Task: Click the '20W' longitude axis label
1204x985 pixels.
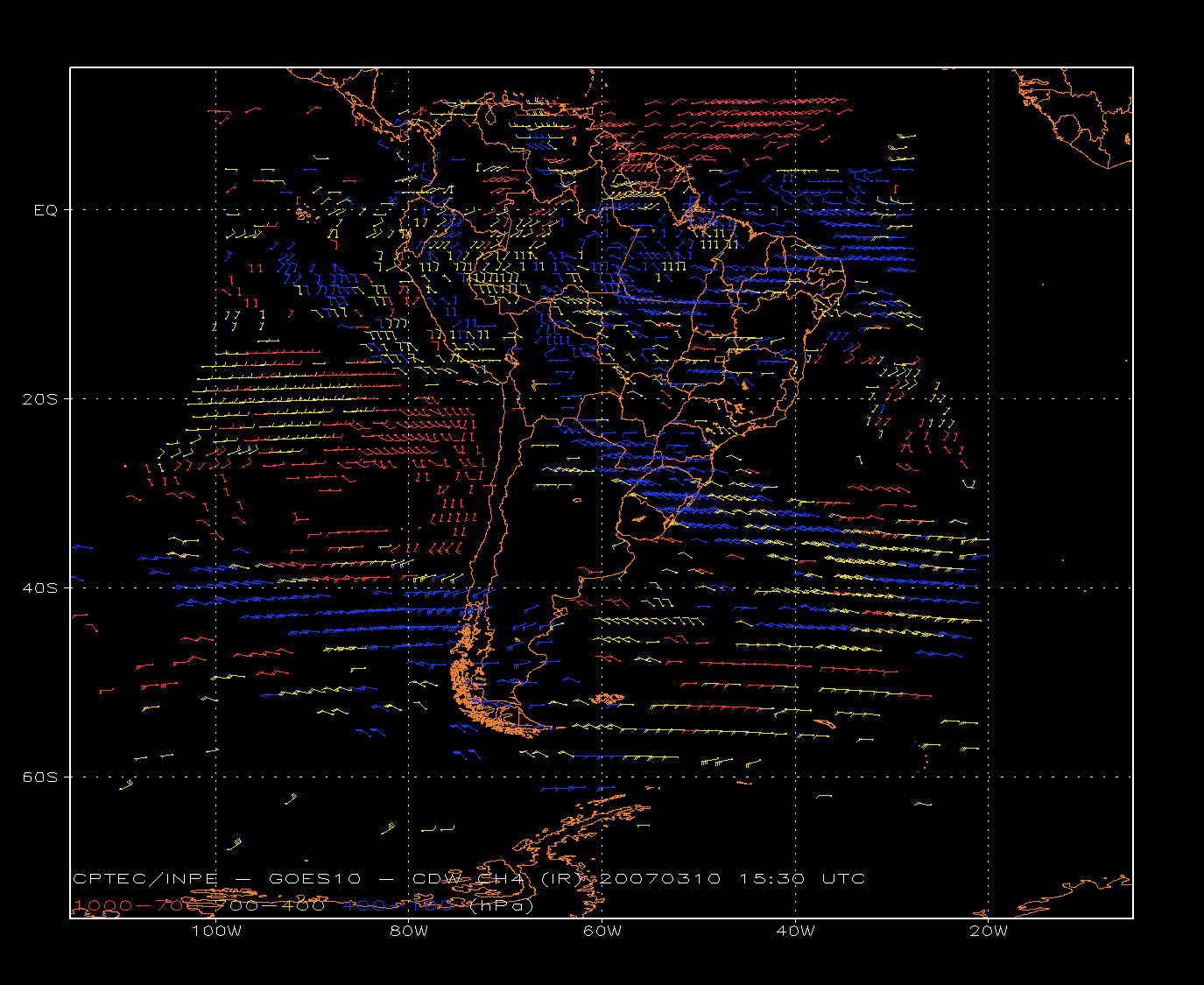Action: pos(989,931)
